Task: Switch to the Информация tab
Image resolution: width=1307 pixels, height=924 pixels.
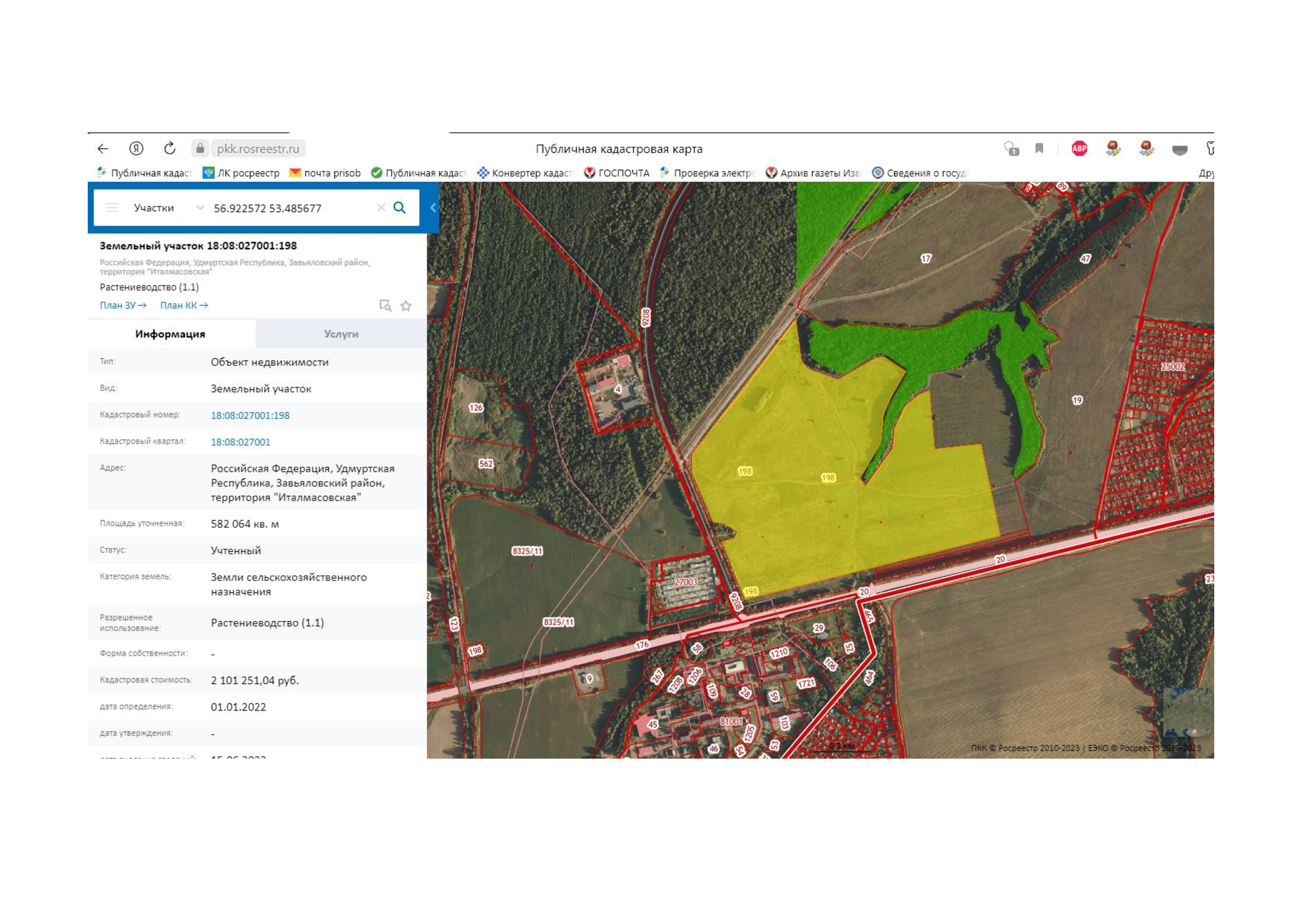Action: click(171, 334)
